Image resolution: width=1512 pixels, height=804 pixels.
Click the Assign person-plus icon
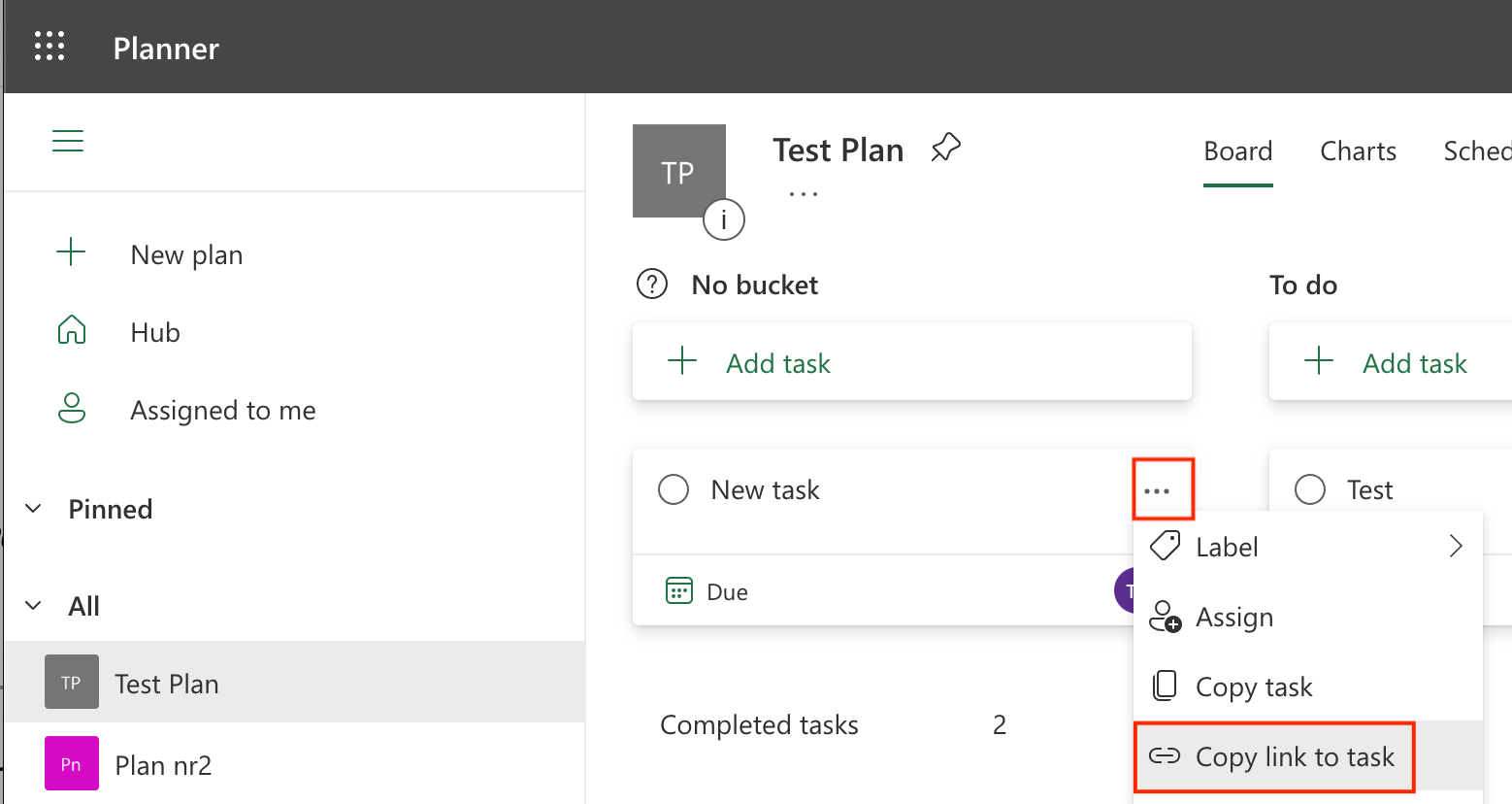pyautogui.click(x=1165, y=617)
